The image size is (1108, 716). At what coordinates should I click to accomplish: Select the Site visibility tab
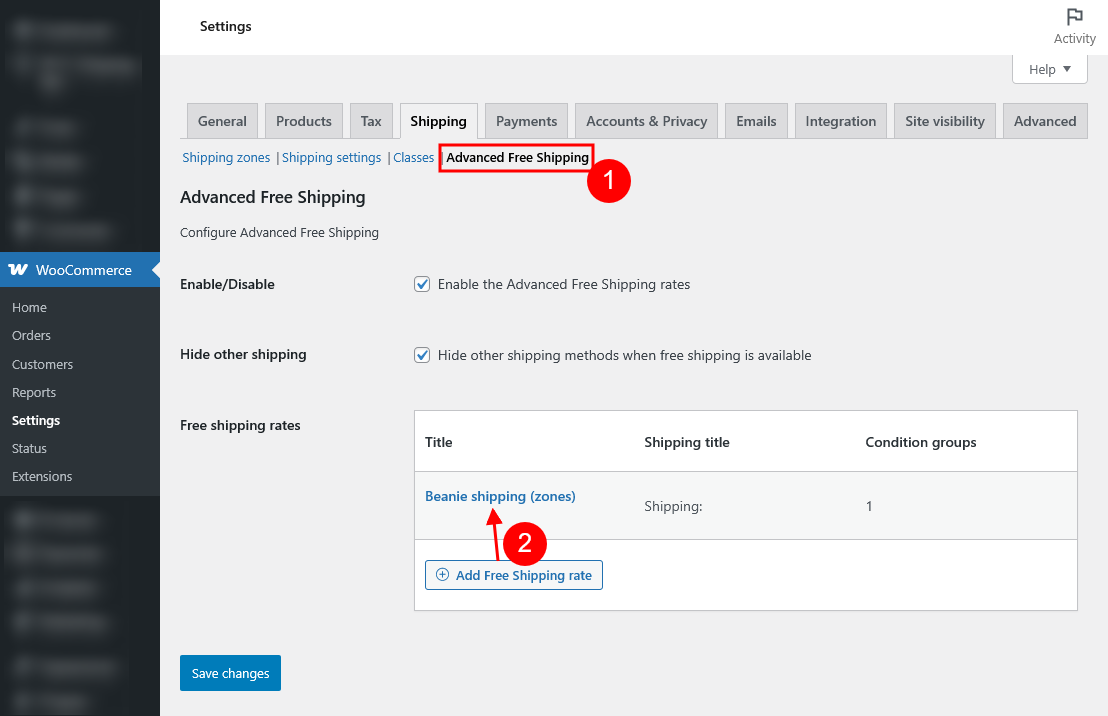pyautogui.click(x=945, y=121)
